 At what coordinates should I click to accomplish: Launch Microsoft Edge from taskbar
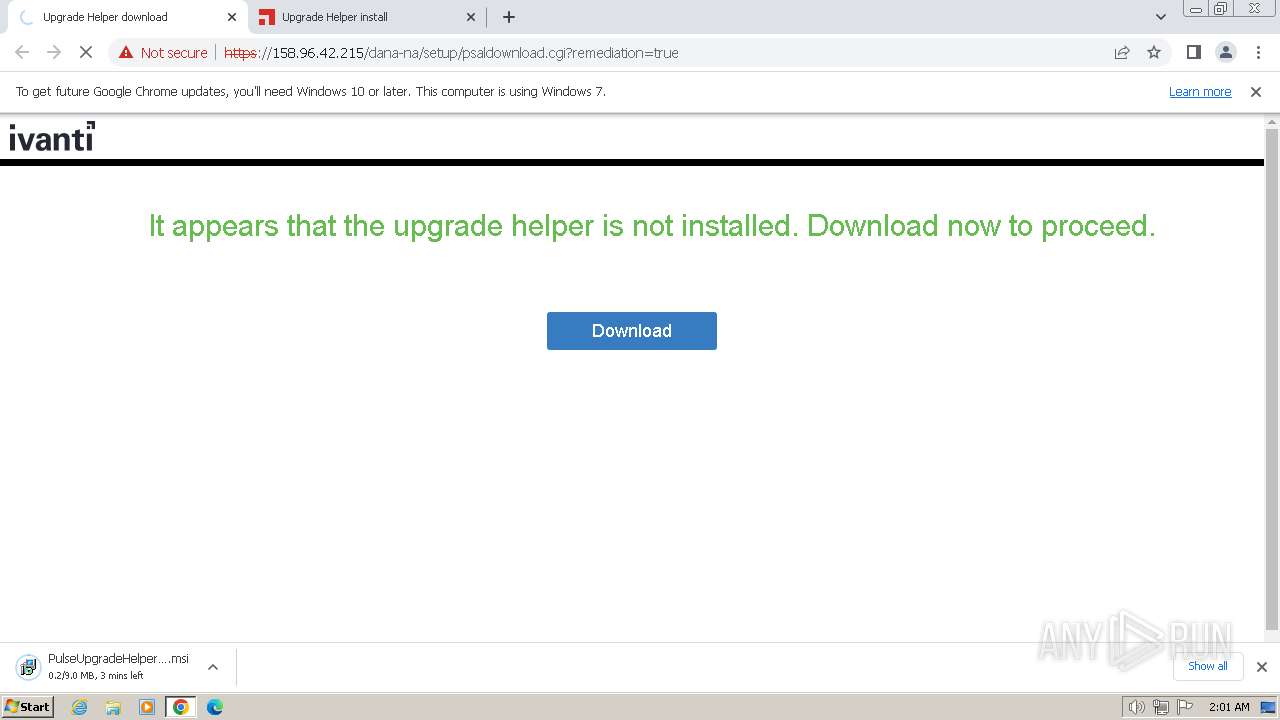coord(215,707)
